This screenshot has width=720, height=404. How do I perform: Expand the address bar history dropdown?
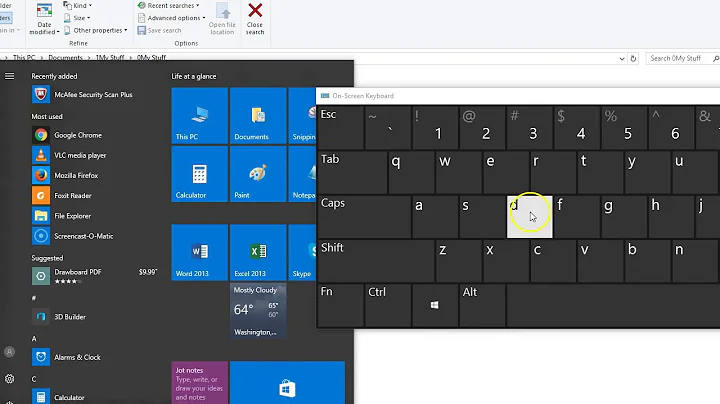[x=622, y=59]
